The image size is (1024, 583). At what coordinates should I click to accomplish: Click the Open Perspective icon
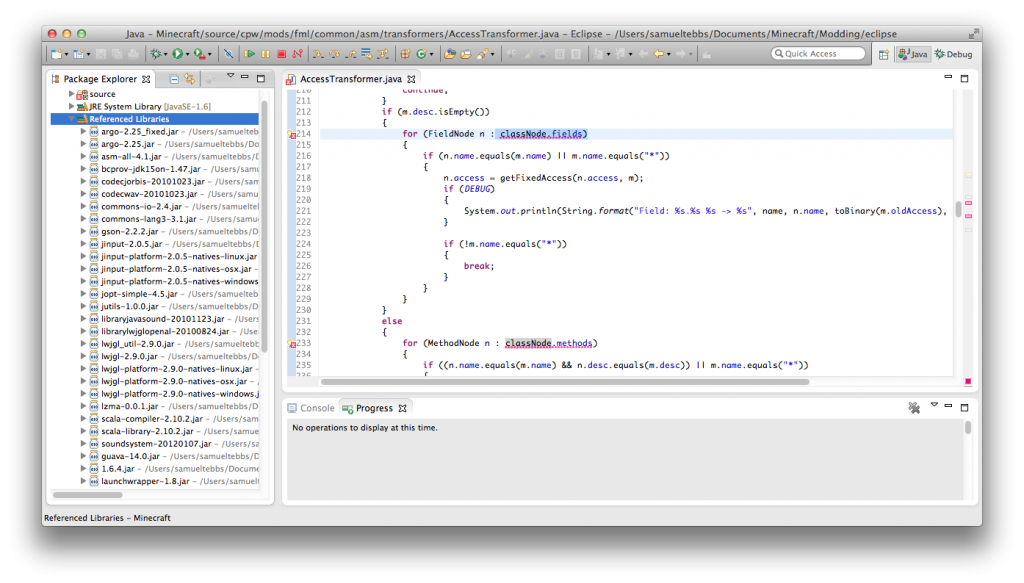point(884,55)
